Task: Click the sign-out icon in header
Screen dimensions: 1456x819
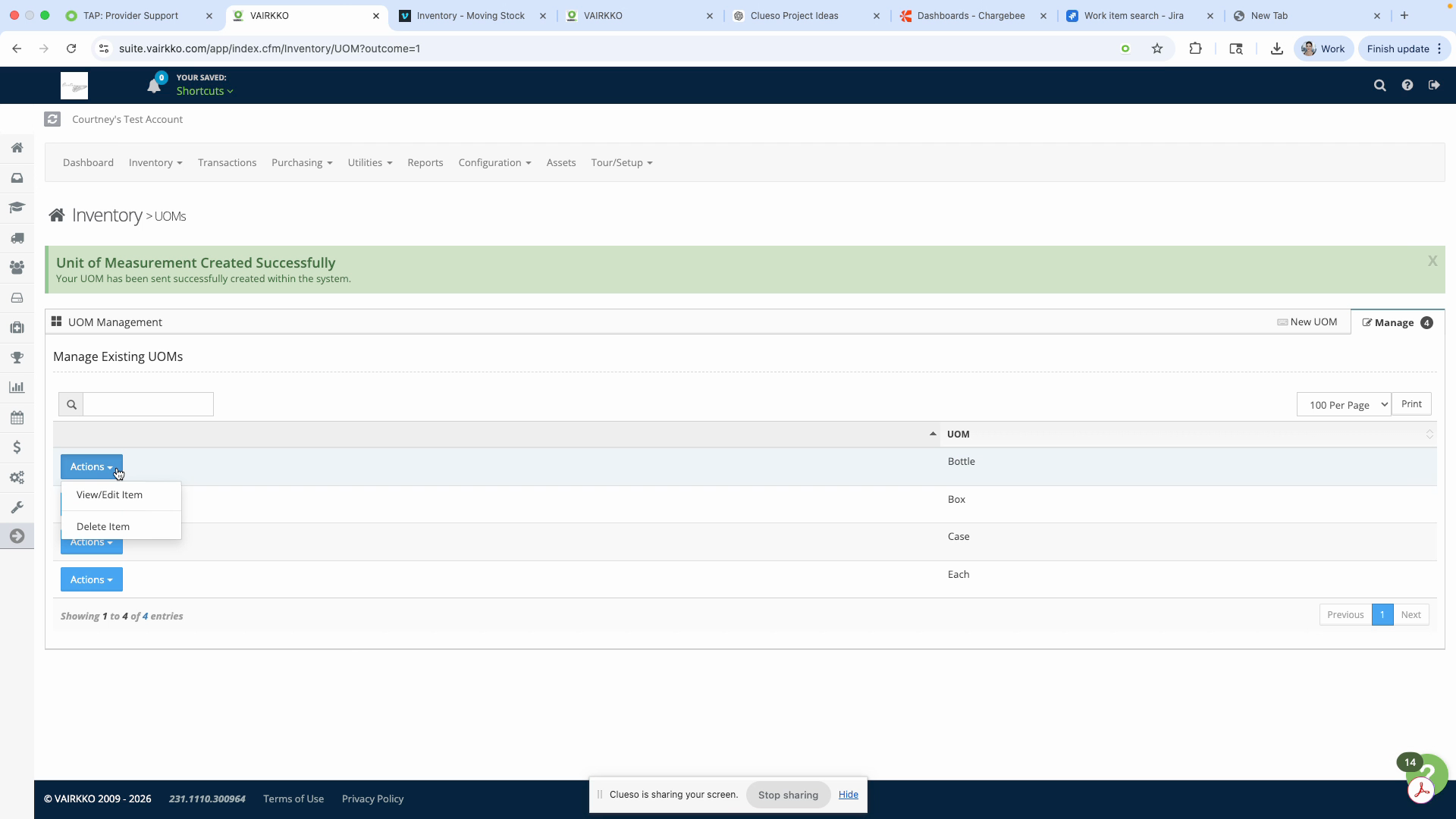Action: click(x=1434, y=86)
